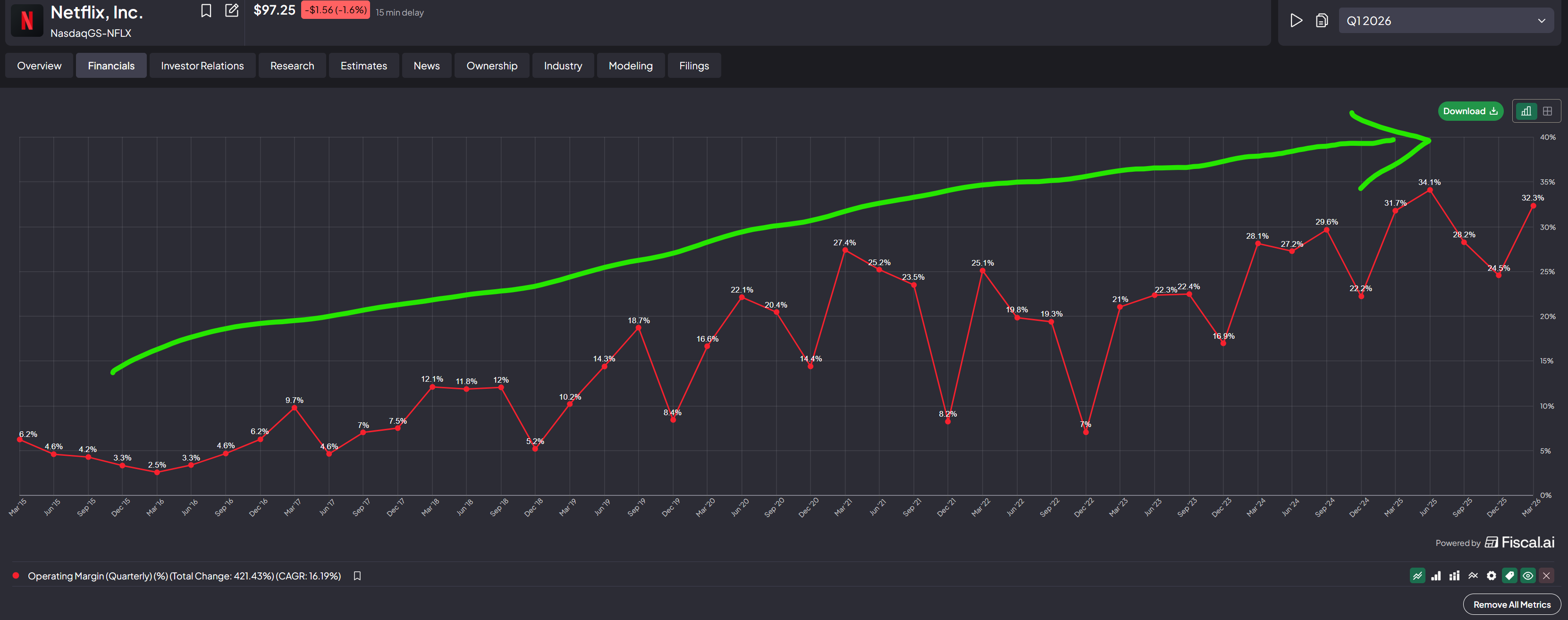Bookmark the Operating Margin metric
Screen dimensions: 1568x620
click(357, 576)
